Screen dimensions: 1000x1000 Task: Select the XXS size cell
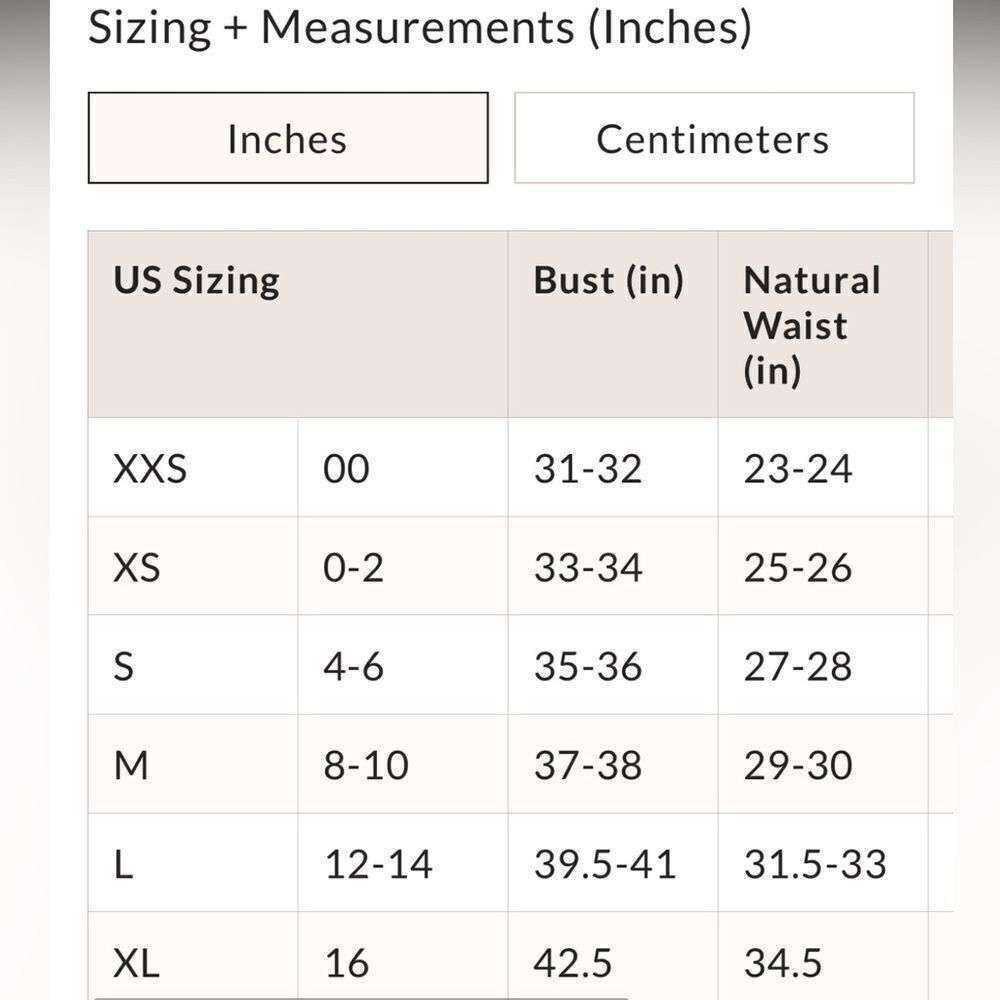[x=150, y=468]
